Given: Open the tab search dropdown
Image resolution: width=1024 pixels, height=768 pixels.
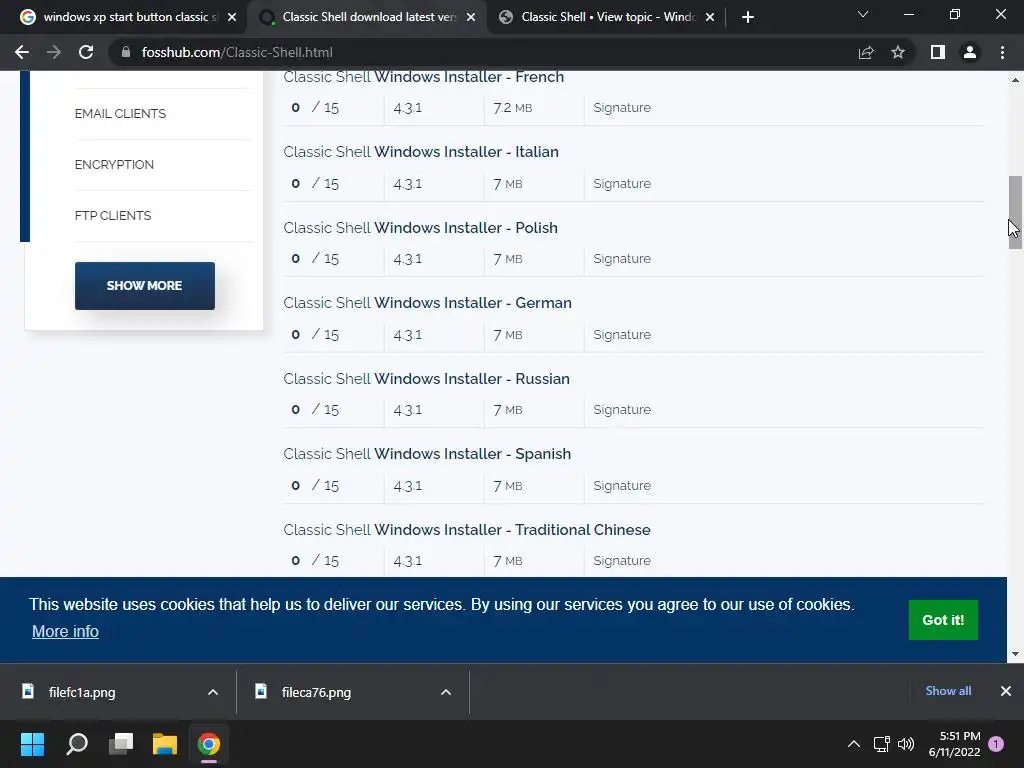Looking at the screenshot, I should tap(863, 14).
